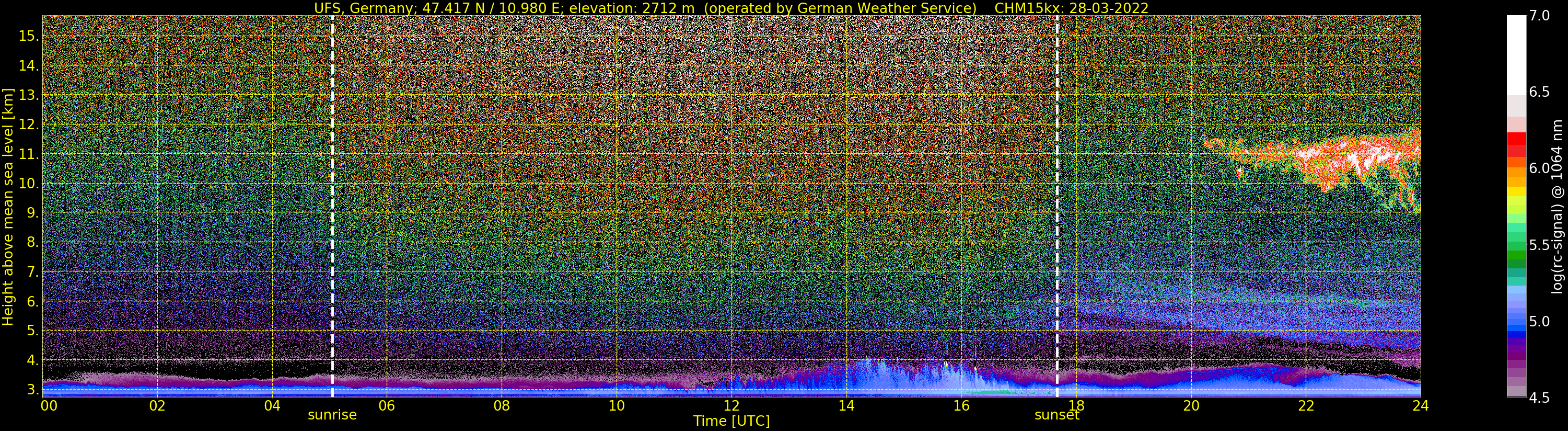Pick the white band at the colorbar top
This screenshot has width=1568, height=431.
[x=1516, y=55]
